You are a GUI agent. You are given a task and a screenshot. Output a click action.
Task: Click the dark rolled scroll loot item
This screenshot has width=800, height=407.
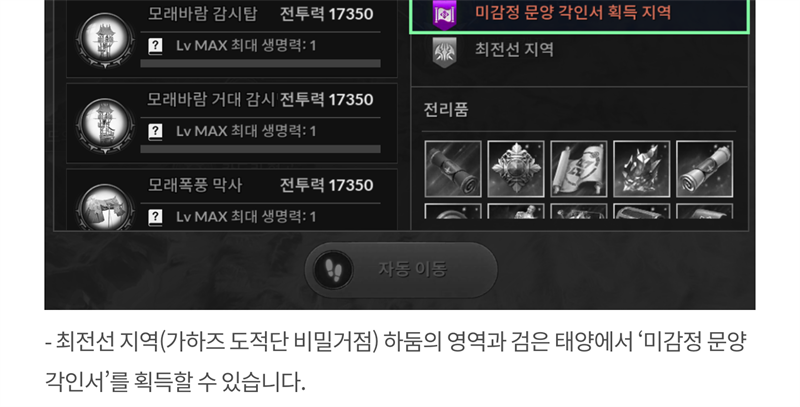[453, 169]
